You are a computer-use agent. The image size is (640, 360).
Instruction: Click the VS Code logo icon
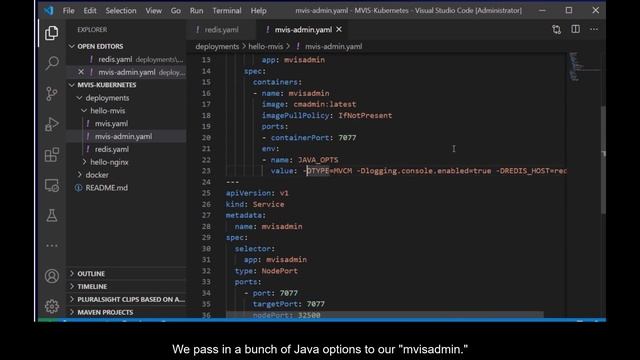(x=49, y=11)
